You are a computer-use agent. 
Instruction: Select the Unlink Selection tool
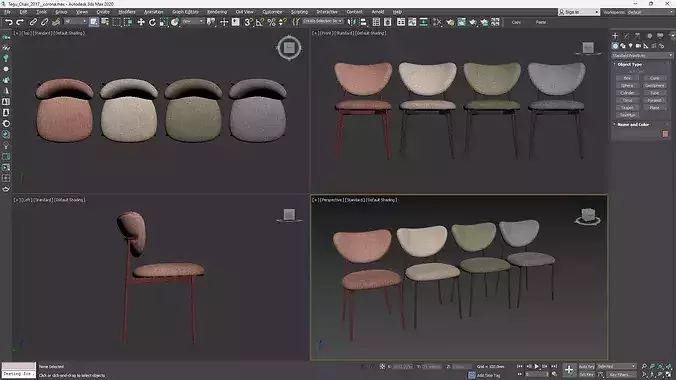[44, 22]
